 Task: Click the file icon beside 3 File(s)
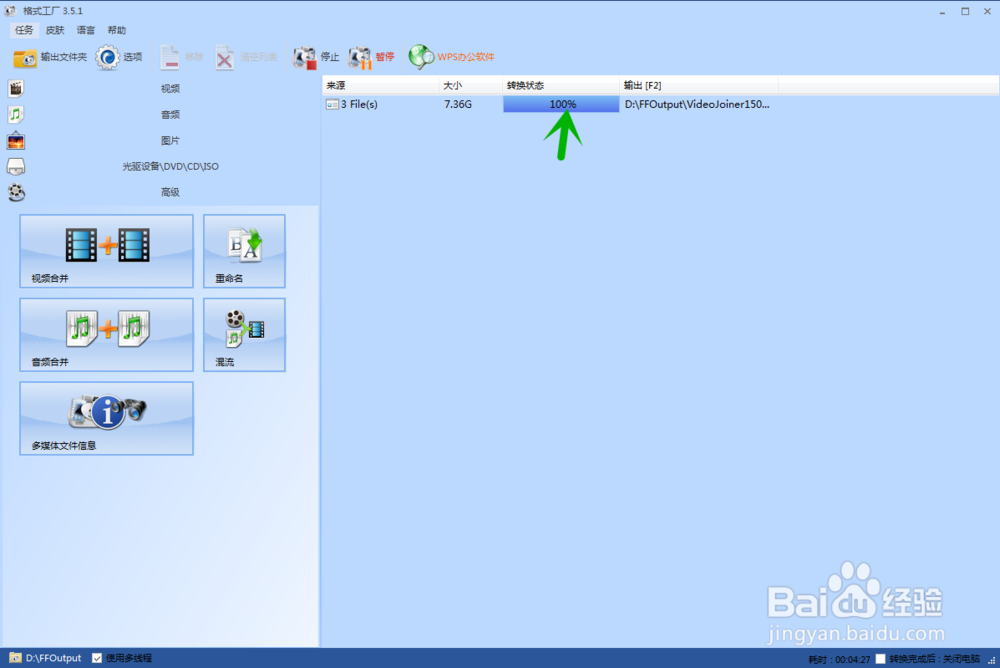(x=332, y=104)
